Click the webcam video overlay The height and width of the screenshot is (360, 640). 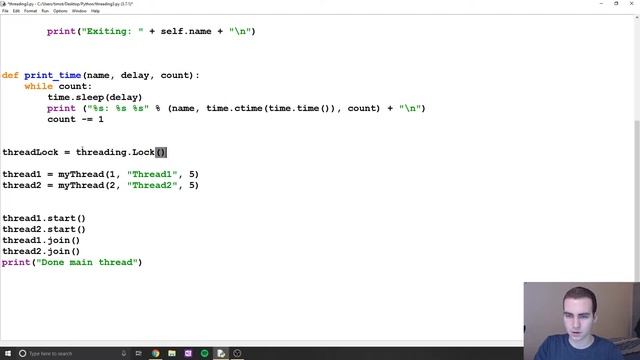582,321
